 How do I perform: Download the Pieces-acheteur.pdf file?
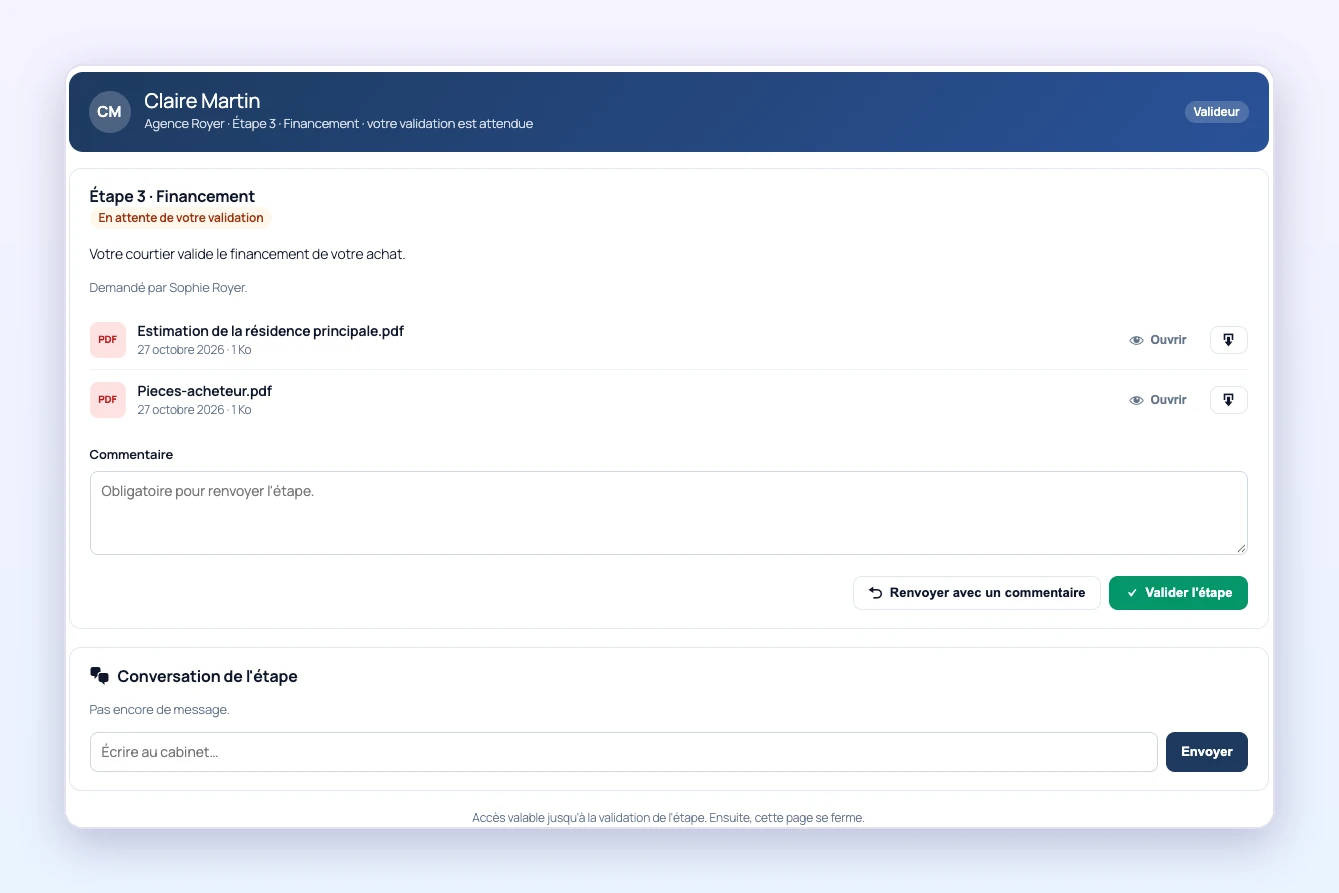[1228, 400]
